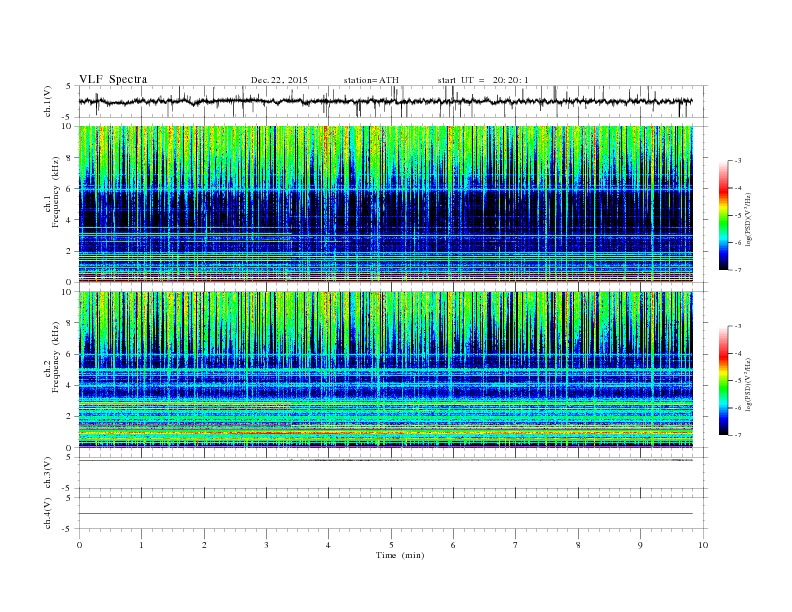Click the time axis tick label '8'
Viewport: 792px width, 612px height.
[578, 545]
